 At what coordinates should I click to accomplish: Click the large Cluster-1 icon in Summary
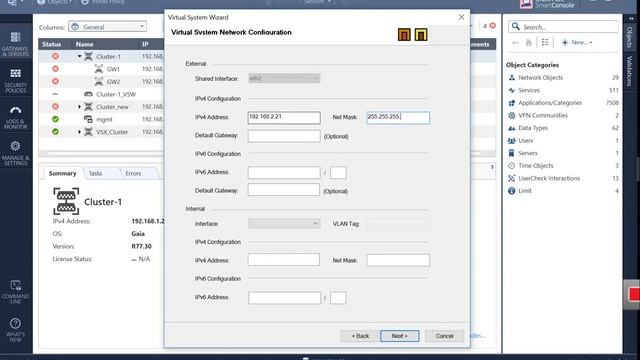pyautogui.click(x=66, y=201)
